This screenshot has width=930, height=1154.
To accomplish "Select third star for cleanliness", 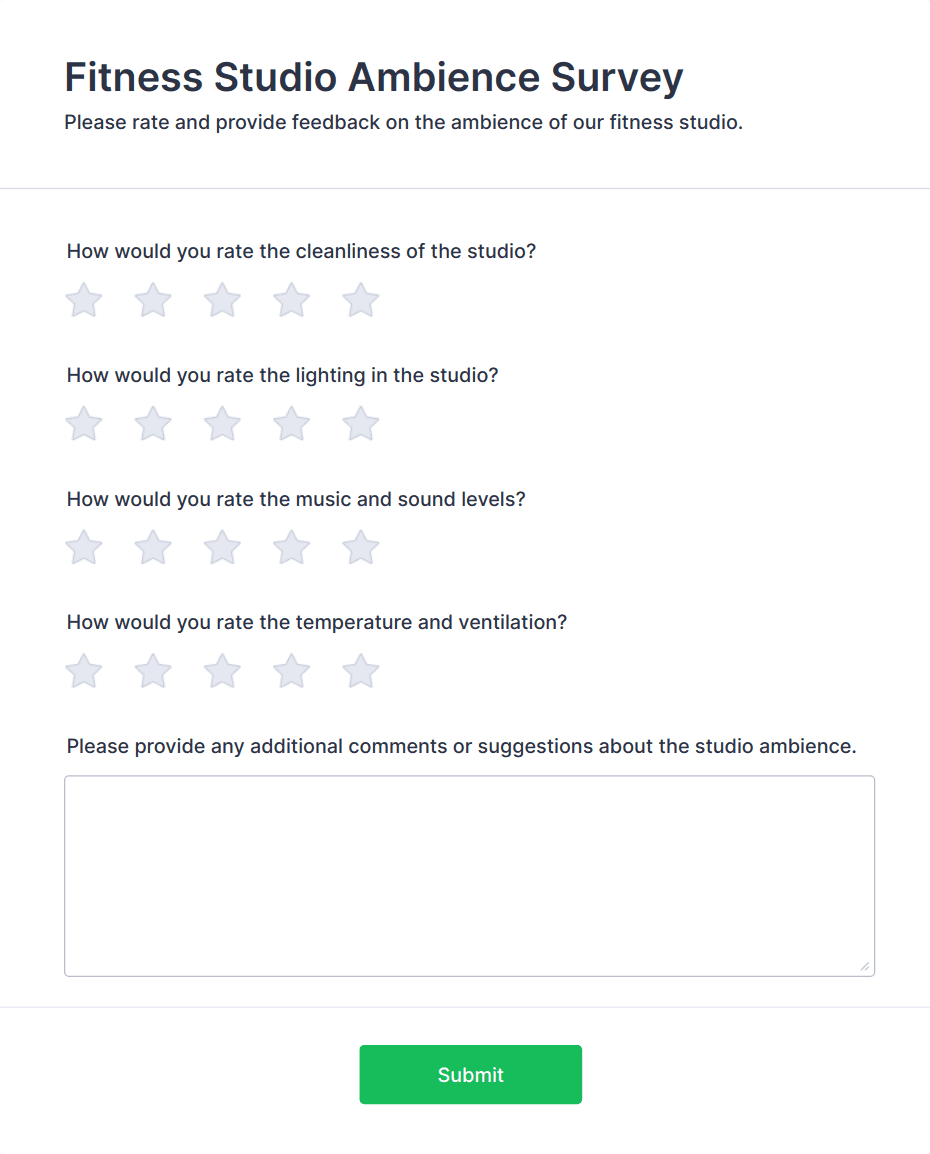I will click(222, 300).
